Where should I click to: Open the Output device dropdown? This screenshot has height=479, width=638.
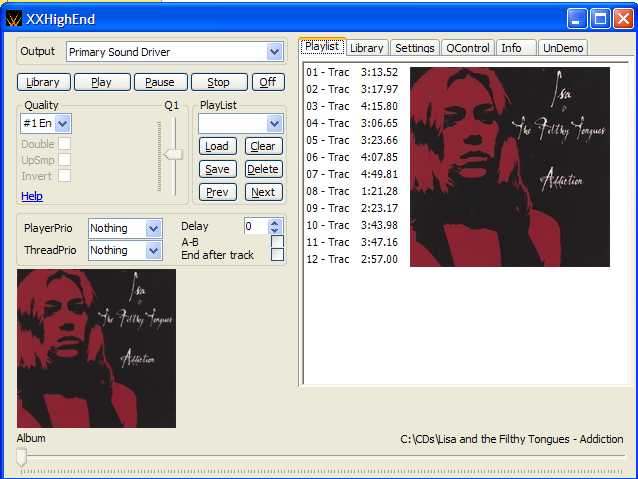point(275,52)
